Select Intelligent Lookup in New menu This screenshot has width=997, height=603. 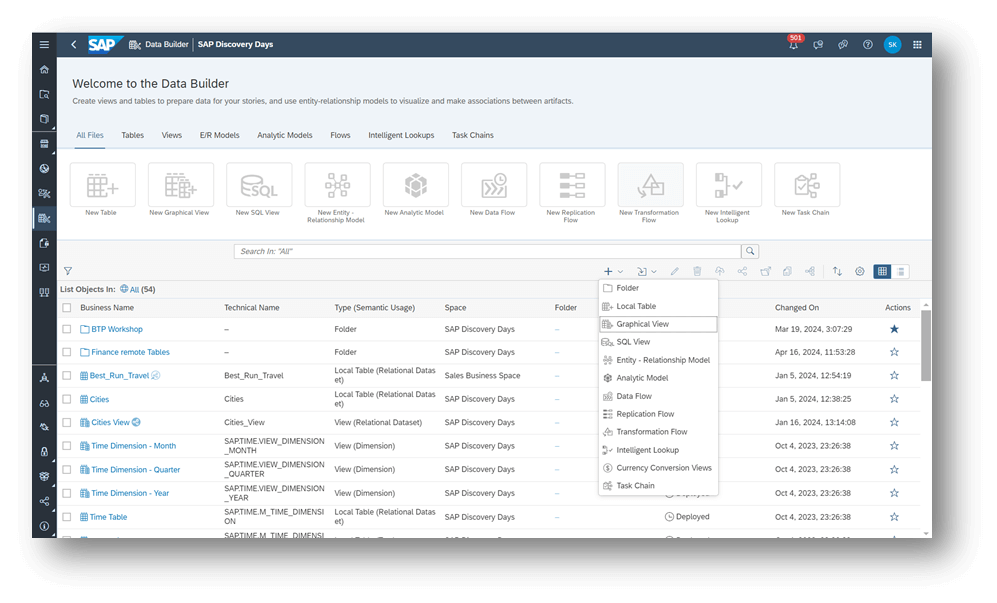658,450
